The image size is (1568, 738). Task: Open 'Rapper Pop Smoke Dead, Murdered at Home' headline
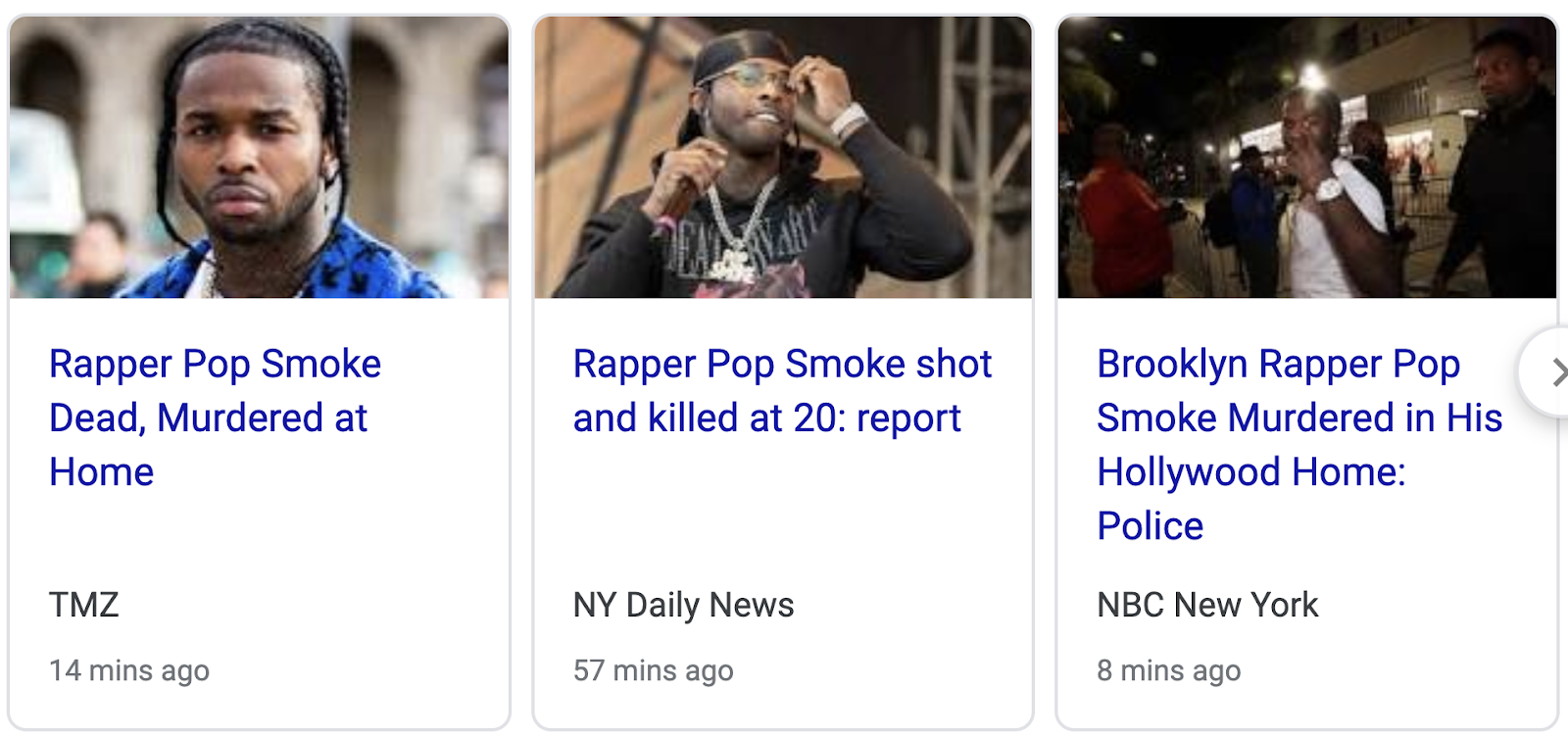pyautogui.click(x=215, y=418)
